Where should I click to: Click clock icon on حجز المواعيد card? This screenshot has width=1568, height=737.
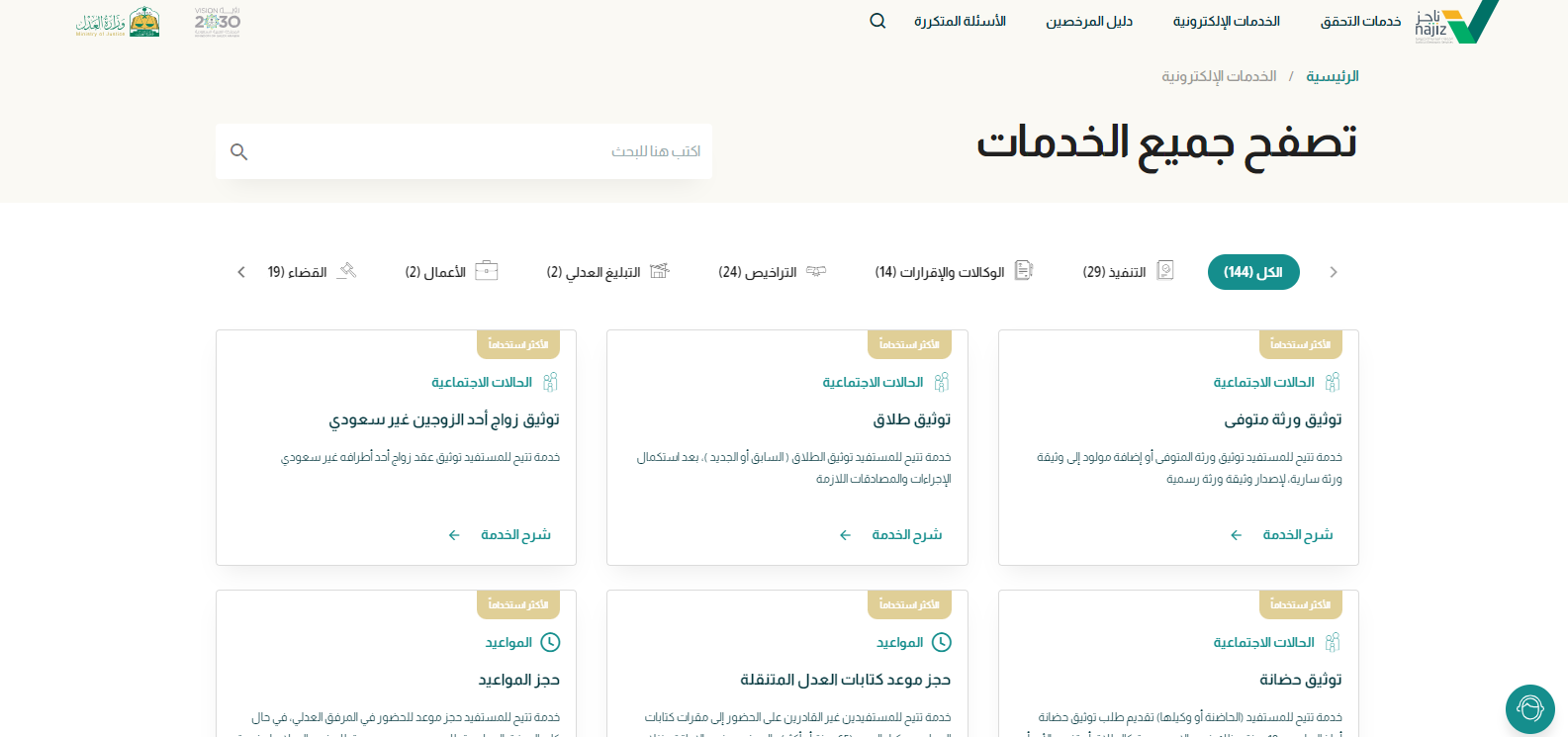point(550,642)
